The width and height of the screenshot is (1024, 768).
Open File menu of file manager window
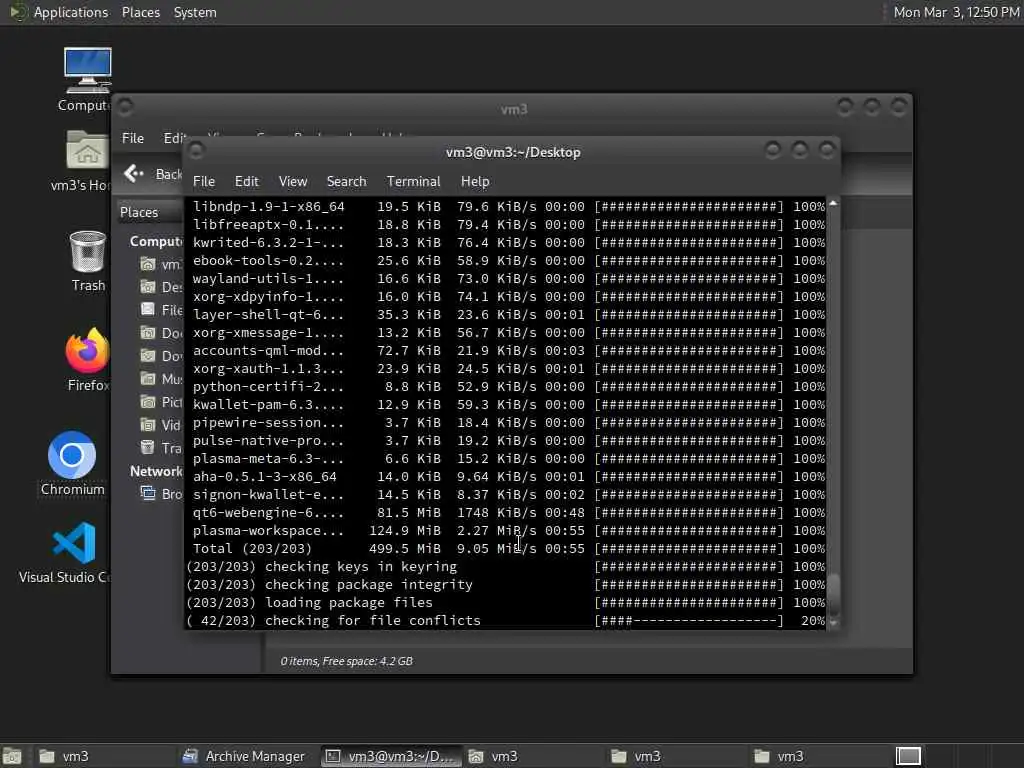coord(133,138)
